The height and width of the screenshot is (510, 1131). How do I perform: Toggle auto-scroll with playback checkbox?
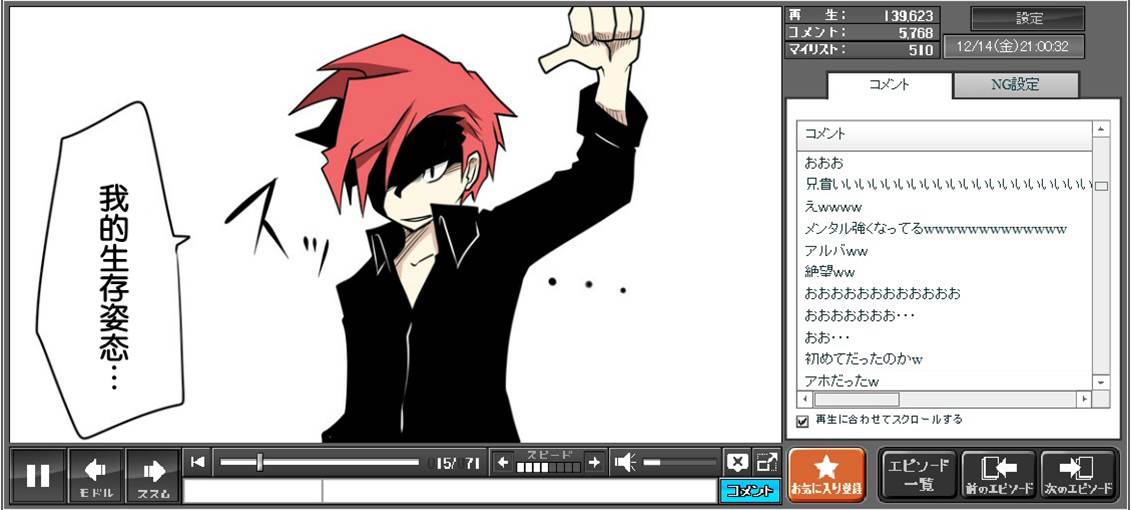(802, 421)
